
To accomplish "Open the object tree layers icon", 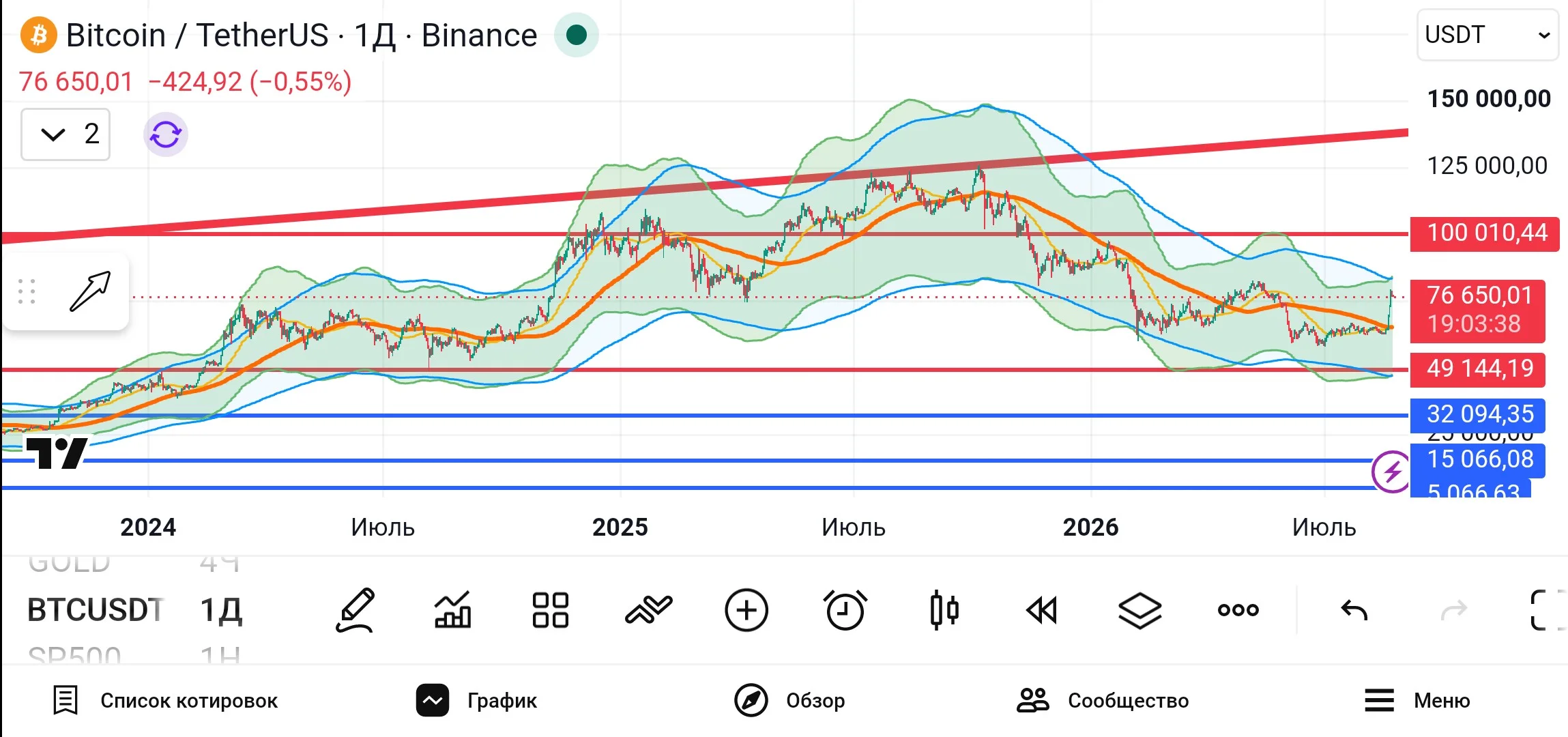I will (1140, 610).
